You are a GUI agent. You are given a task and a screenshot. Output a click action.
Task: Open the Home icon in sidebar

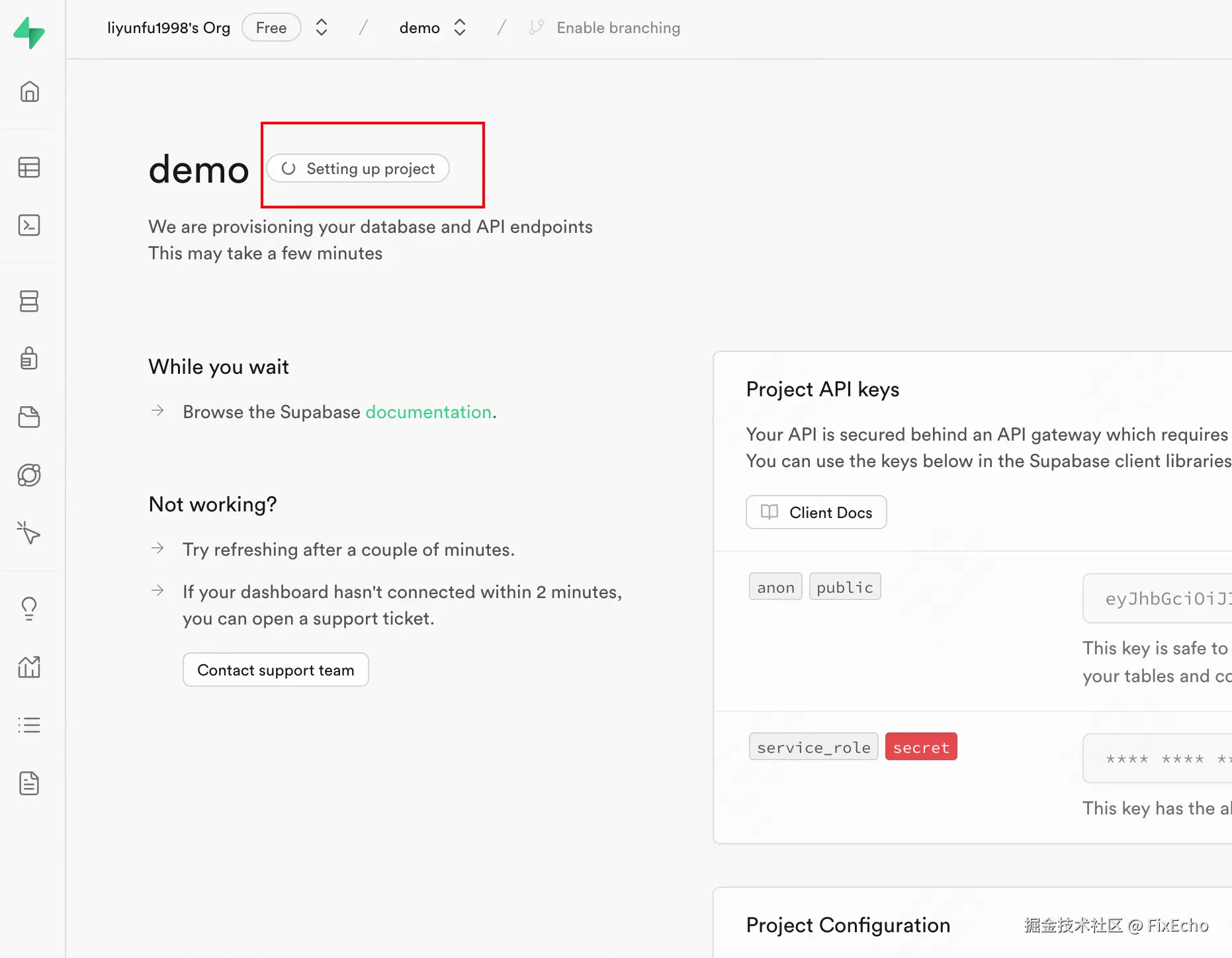tap(29, 91)
